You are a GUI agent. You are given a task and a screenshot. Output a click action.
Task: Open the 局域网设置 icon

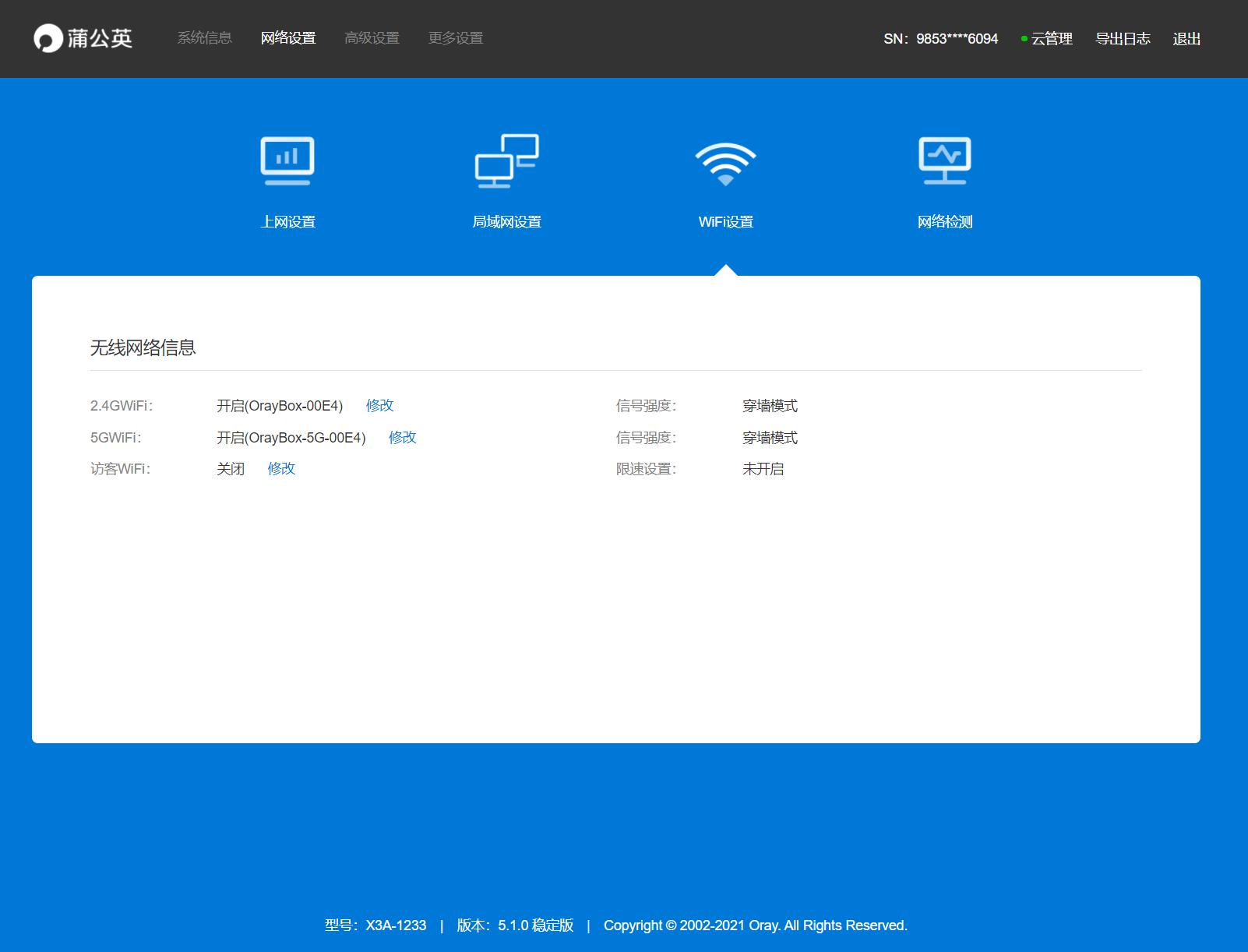click(507, 160)
